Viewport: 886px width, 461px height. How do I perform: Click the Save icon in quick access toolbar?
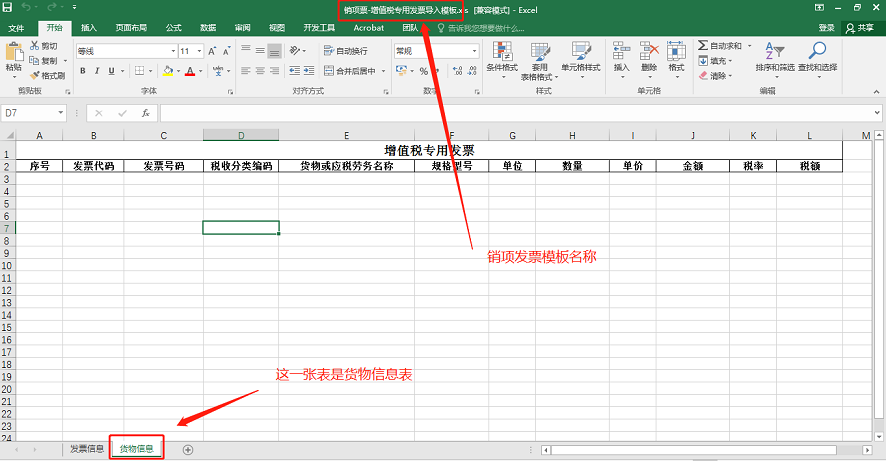click(8, 8)
